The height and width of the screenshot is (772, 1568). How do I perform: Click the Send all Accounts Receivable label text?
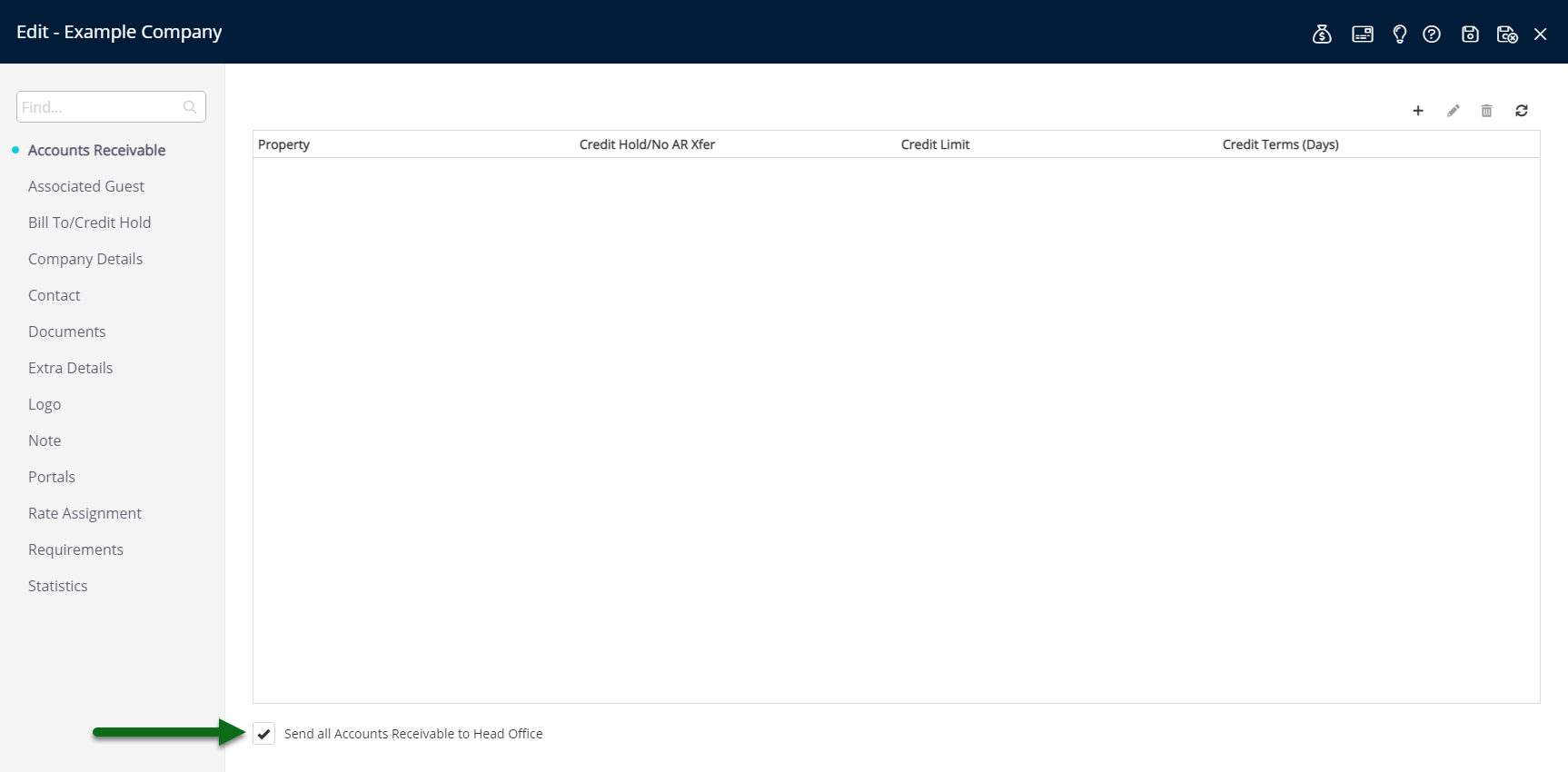[413, 734]
